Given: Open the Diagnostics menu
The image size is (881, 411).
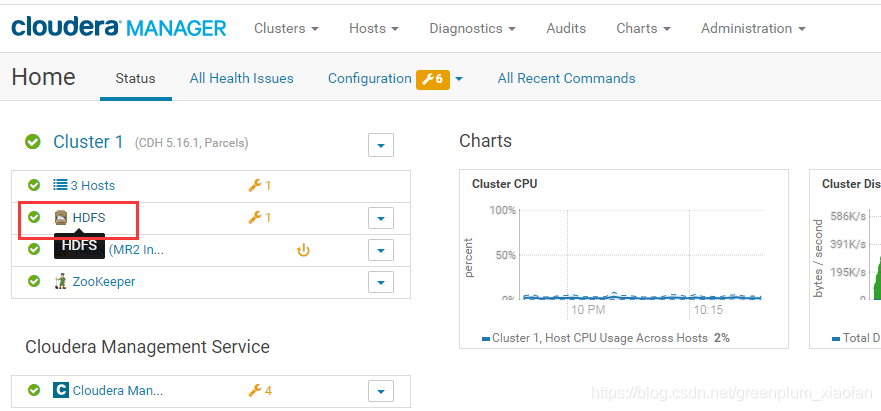Looking at the screenshot, I should pos(473,28).
